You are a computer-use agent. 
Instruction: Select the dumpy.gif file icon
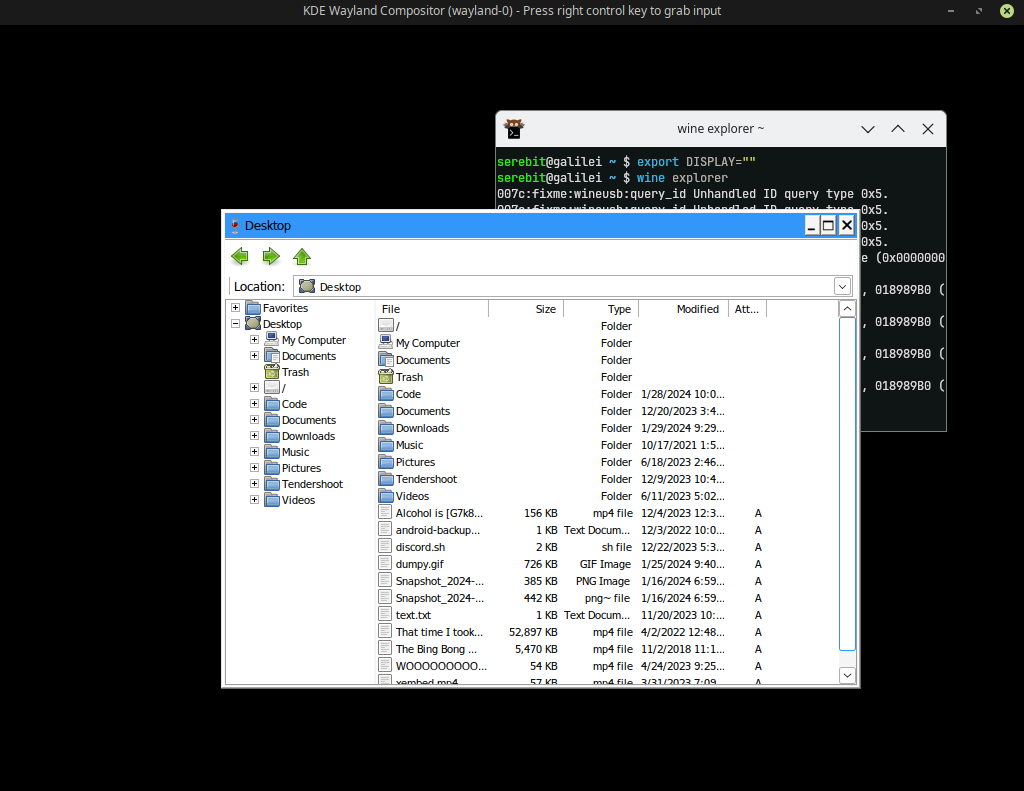[x=387, y=564]
